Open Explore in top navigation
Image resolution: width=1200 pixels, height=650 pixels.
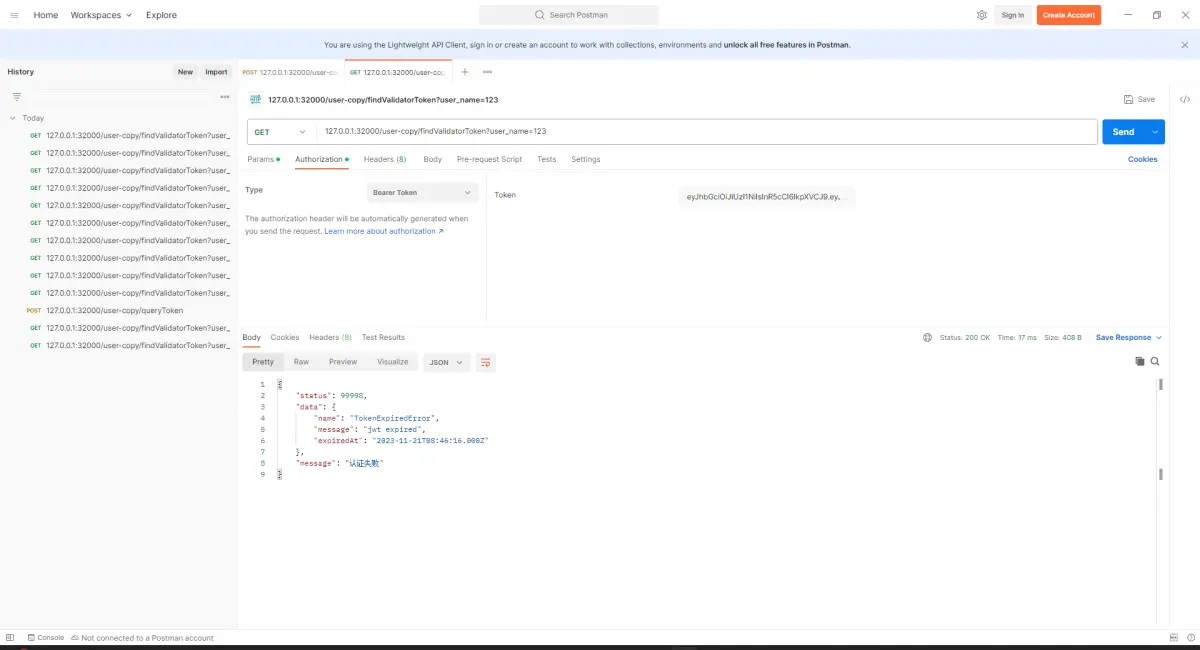tap(161, 15)
